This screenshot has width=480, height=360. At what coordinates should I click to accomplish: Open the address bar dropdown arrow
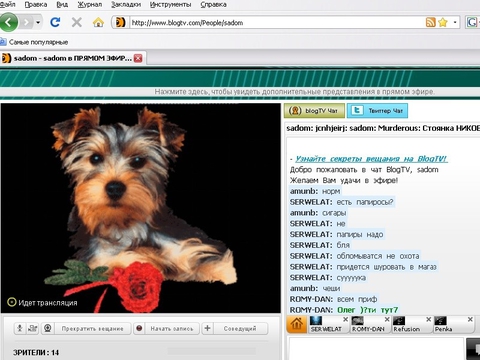(455, 22)
